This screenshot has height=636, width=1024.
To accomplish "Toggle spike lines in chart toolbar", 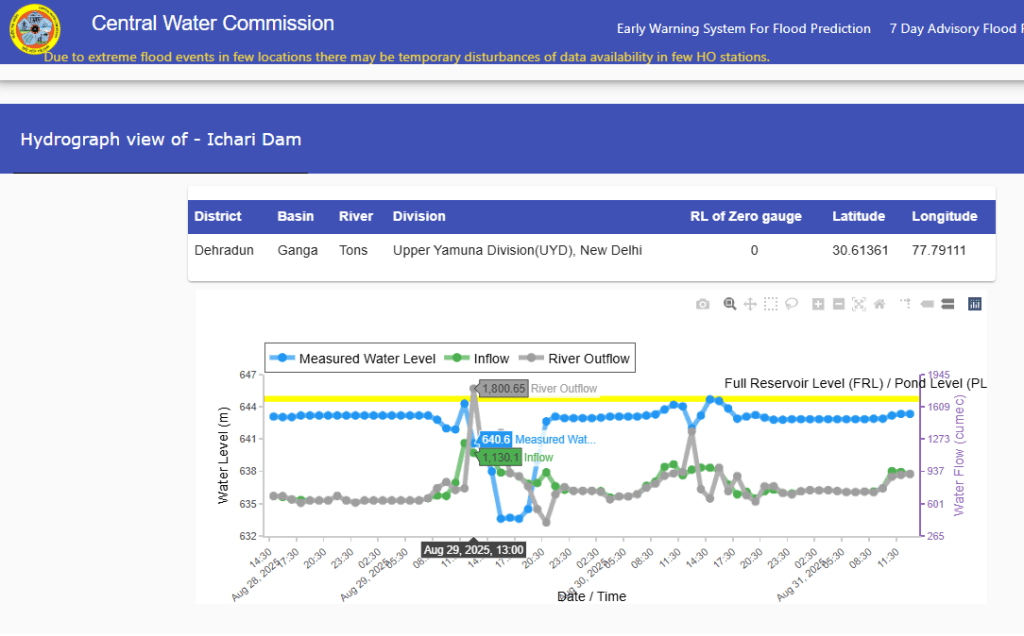I will (905, 304).
